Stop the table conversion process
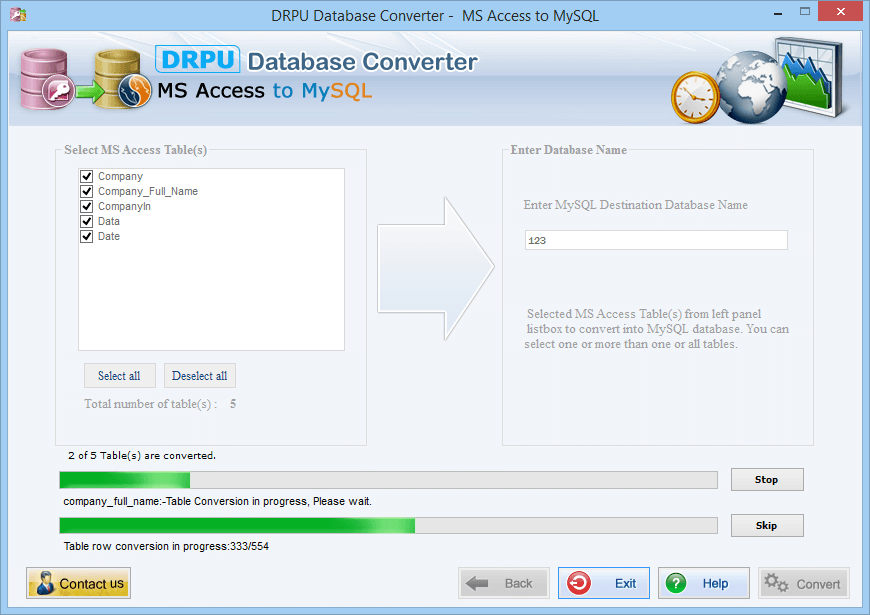Image resolution: width=870 pixels, height=615 pixels. tap(767, 480)
